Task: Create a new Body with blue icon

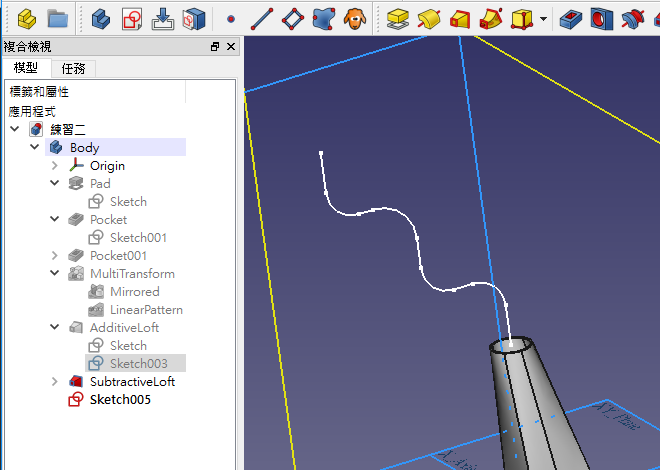Action: tap(101, 19)
